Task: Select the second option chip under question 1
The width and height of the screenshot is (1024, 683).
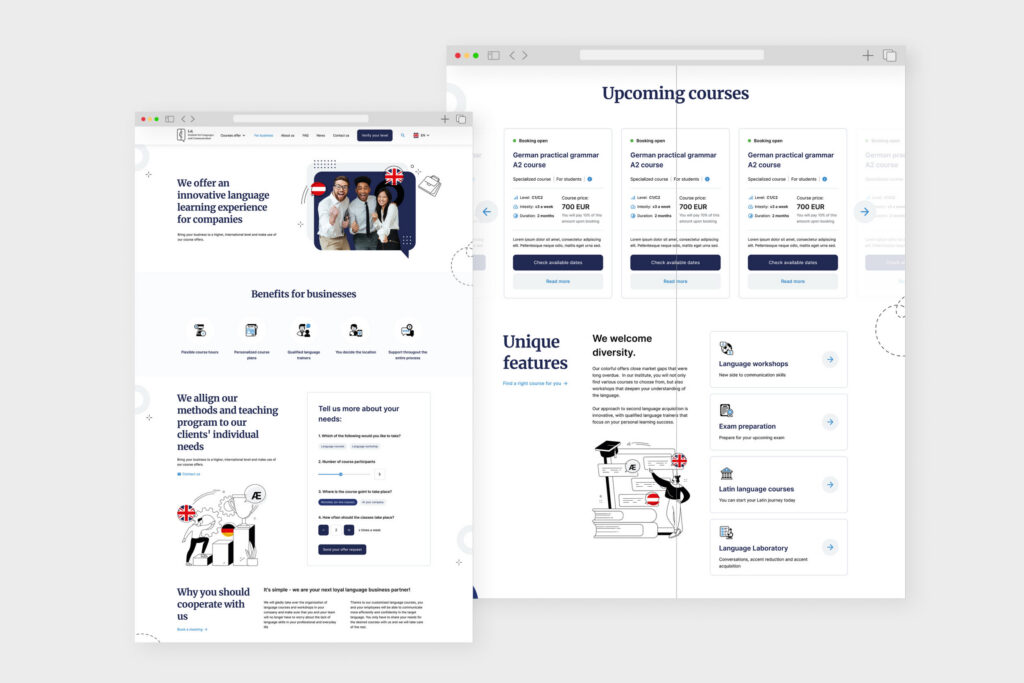Action: (365, 447)
